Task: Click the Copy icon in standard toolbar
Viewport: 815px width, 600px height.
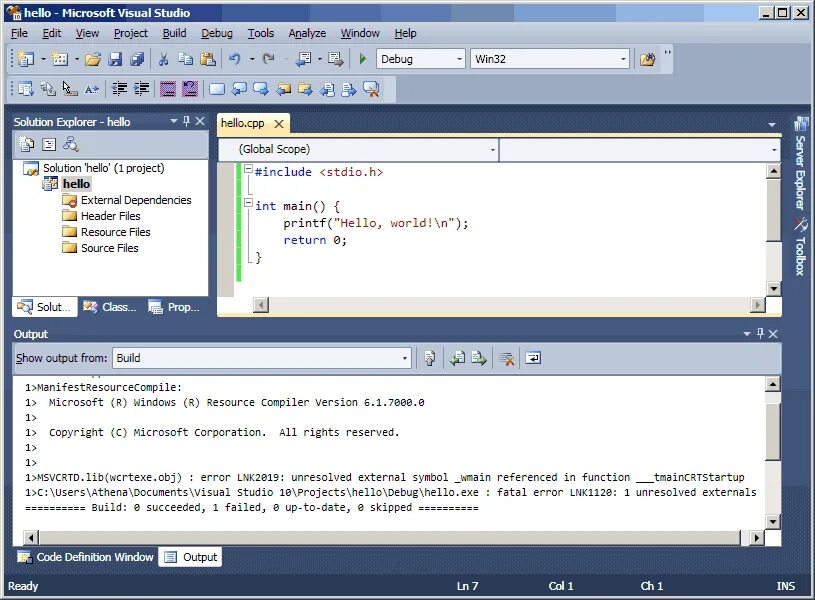Action: [186, 59]
